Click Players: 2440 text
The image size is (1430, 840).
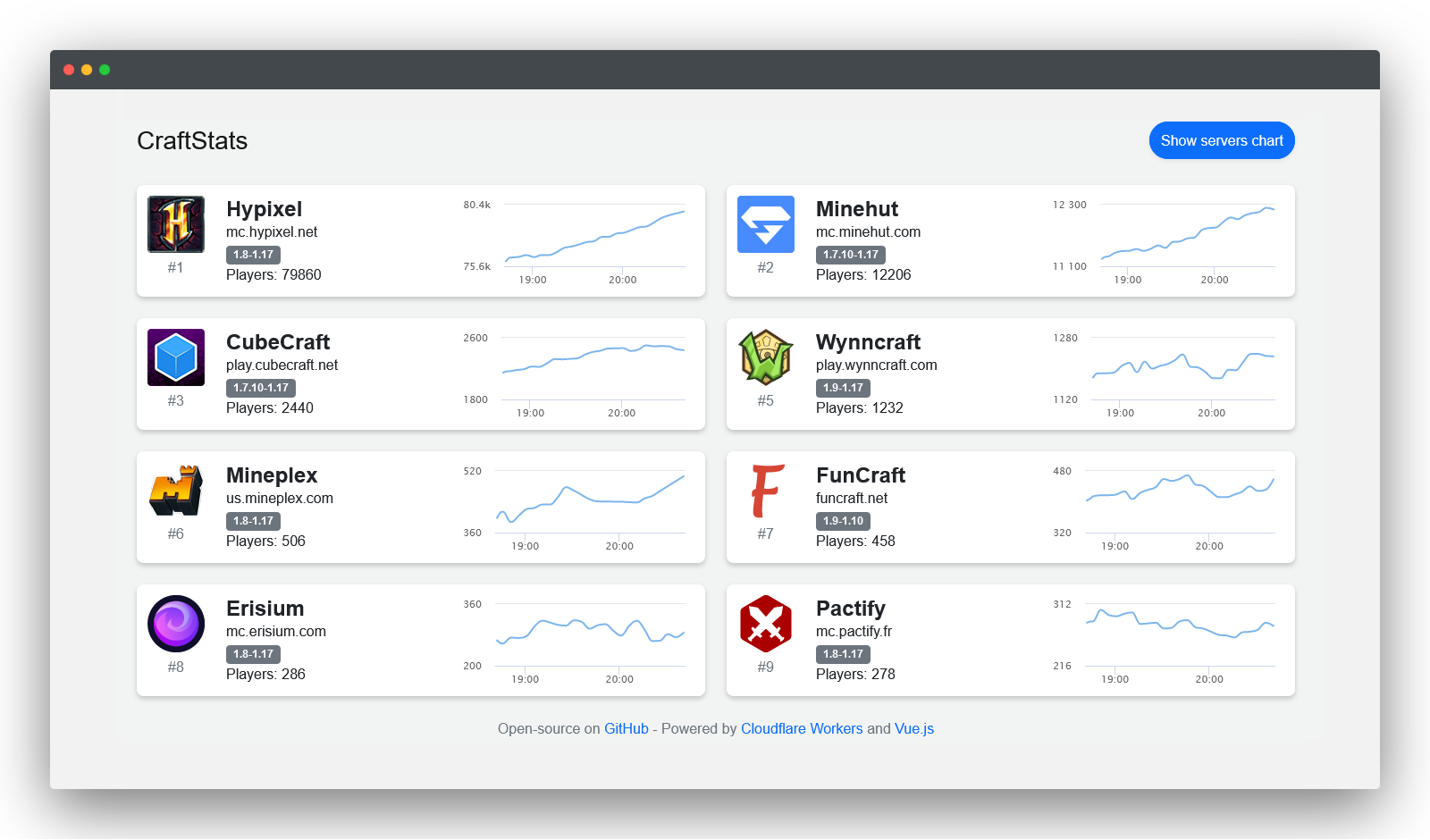coord(270,408)
